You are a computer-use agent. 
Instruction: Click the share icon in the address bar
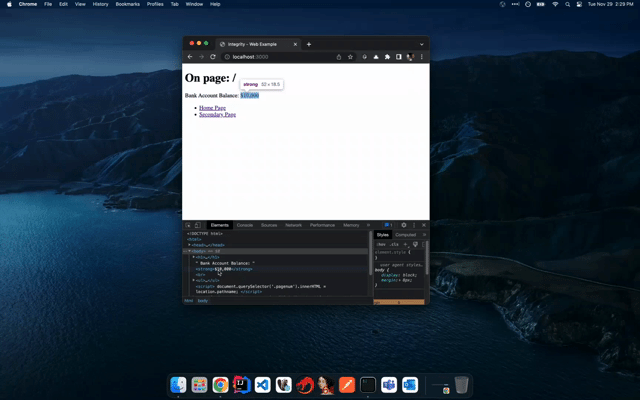pos(339,57)
